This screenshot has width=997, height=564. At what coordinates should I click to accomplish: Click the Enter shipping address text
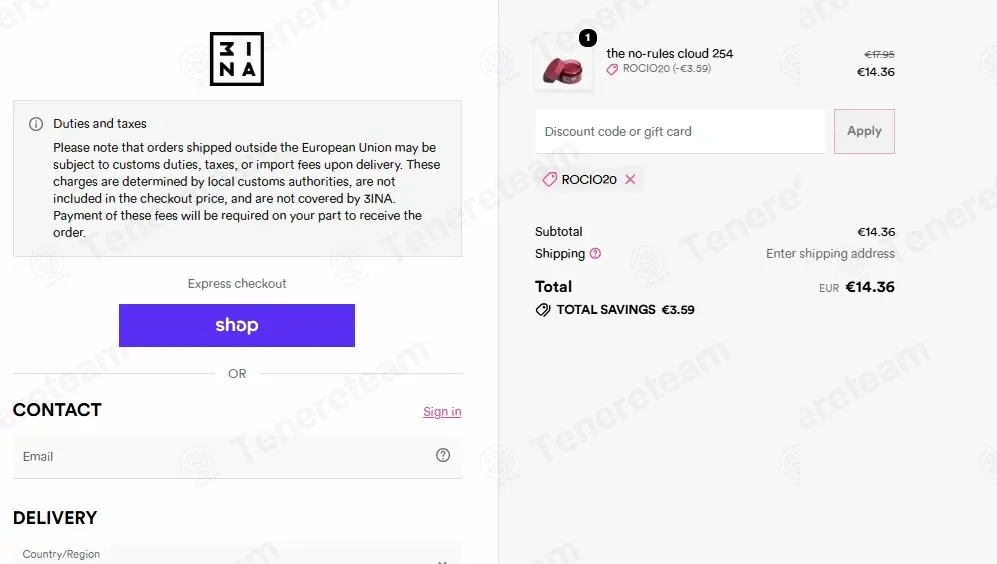point(830,254)
